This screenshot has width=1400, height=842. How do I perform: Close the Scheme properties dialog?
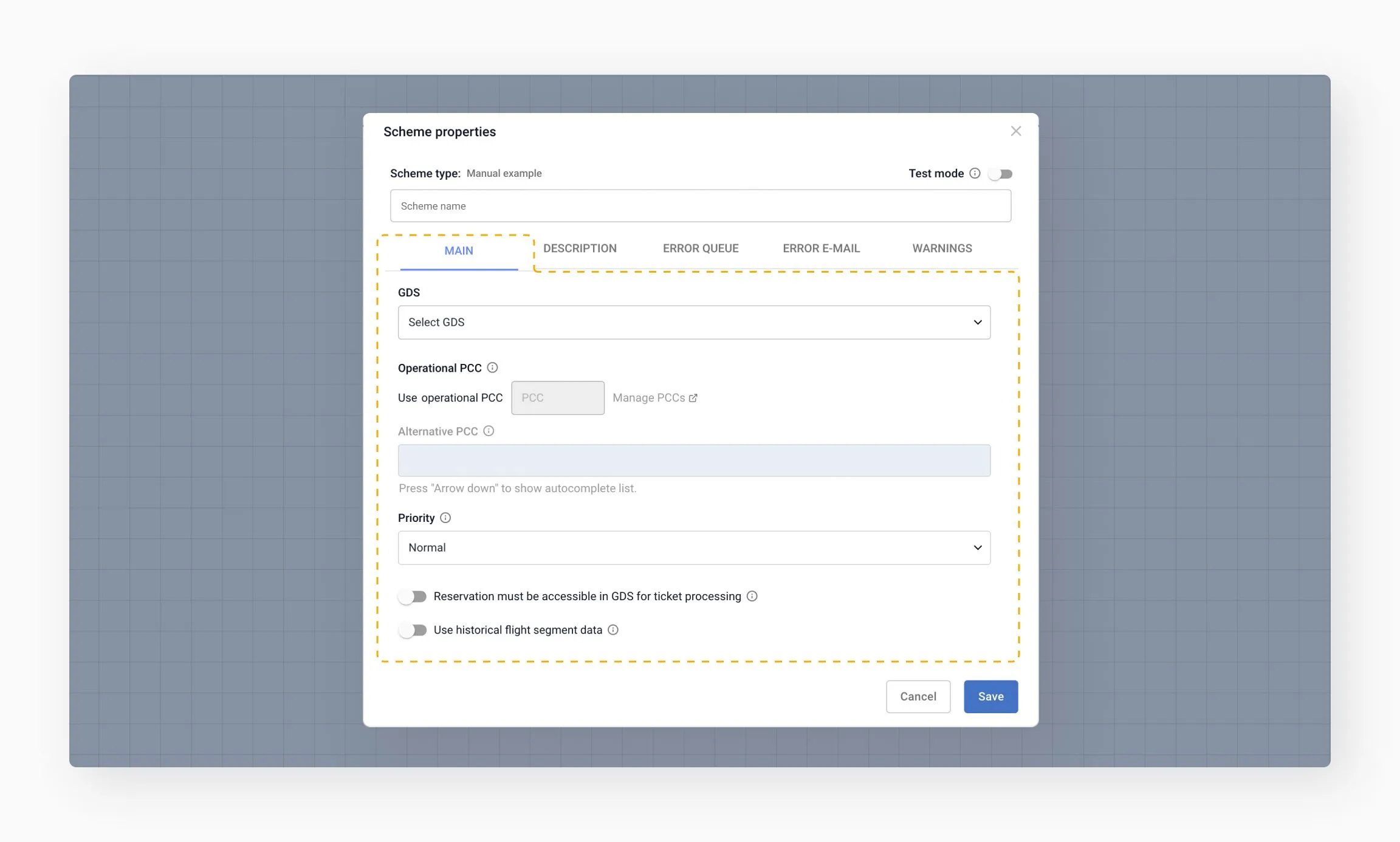point(1015,131)
